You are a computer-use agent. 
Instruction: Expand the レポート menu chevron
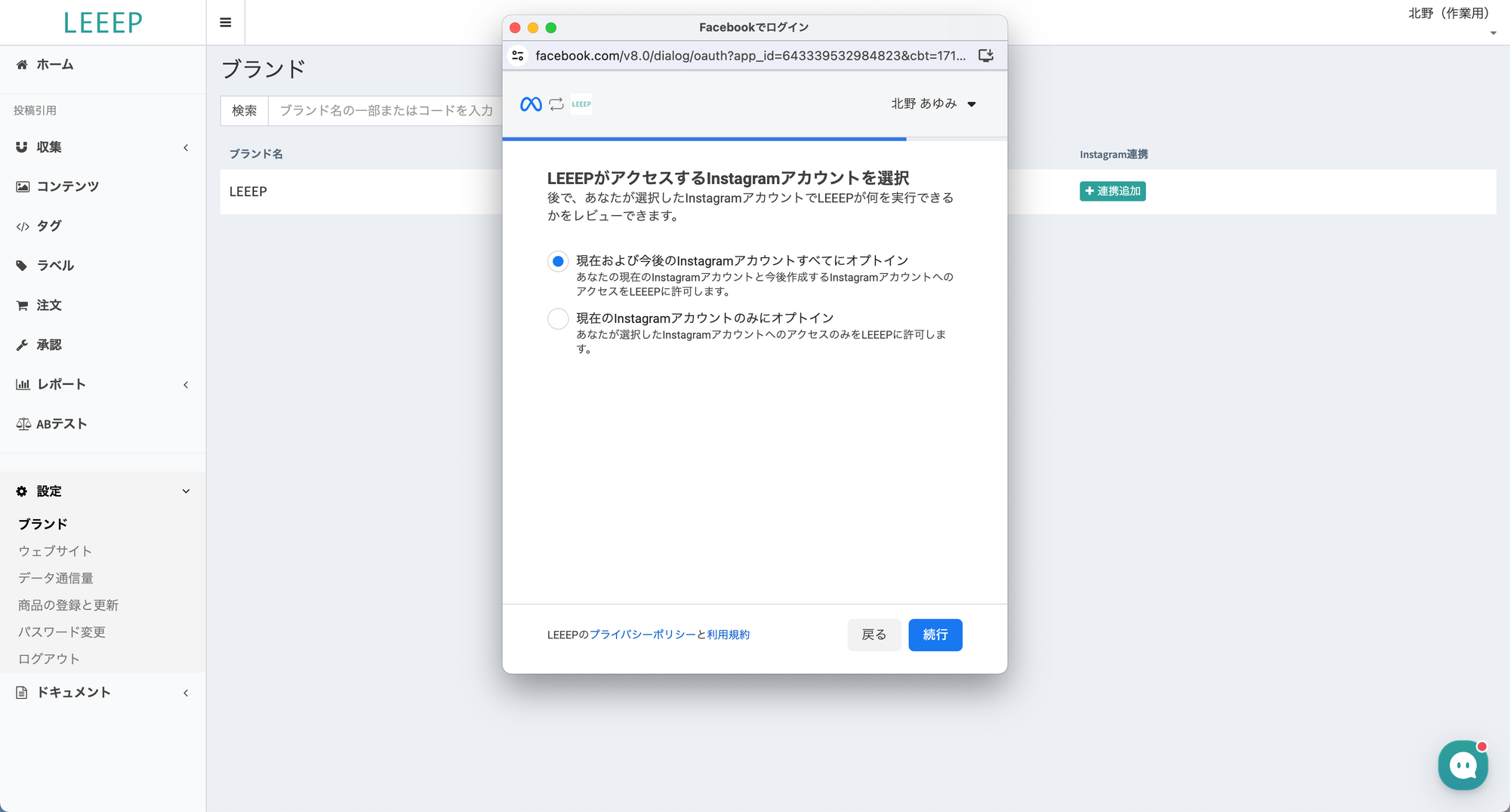coord(186,385)
